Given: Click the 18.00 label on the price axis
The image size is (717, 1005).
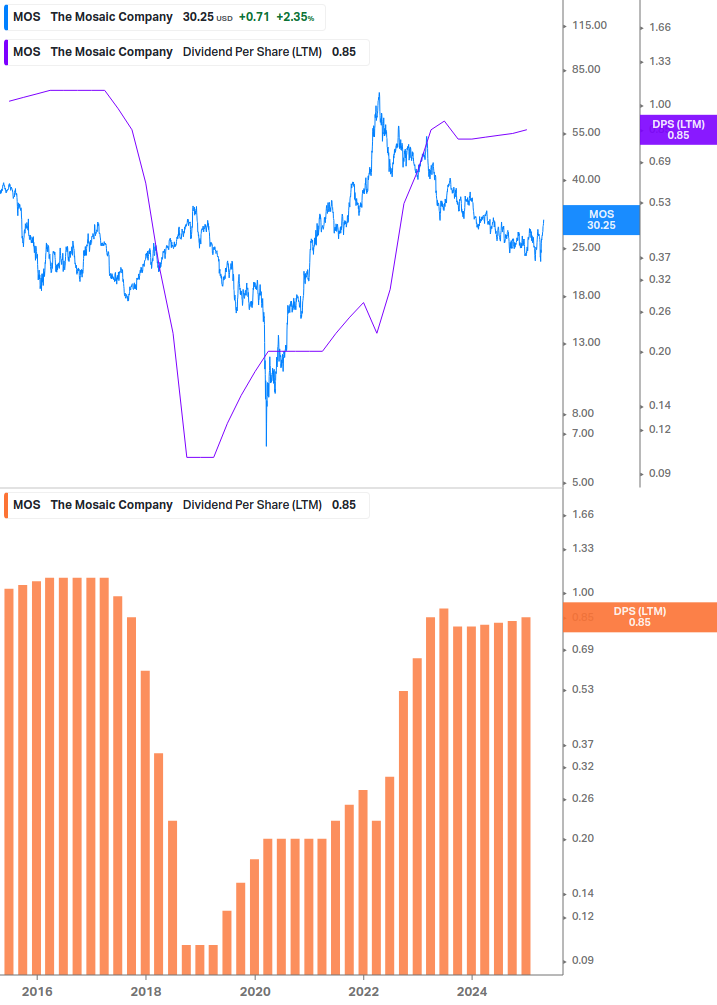Looking at the screenshot, I should (586, 295).
